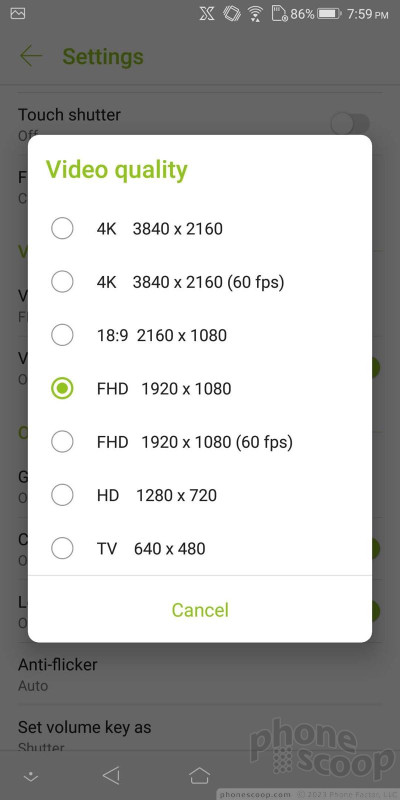Viewport: 400px width, 800px height.
Task: Tap the picture icon in status bar
Action: click(18, 14)
